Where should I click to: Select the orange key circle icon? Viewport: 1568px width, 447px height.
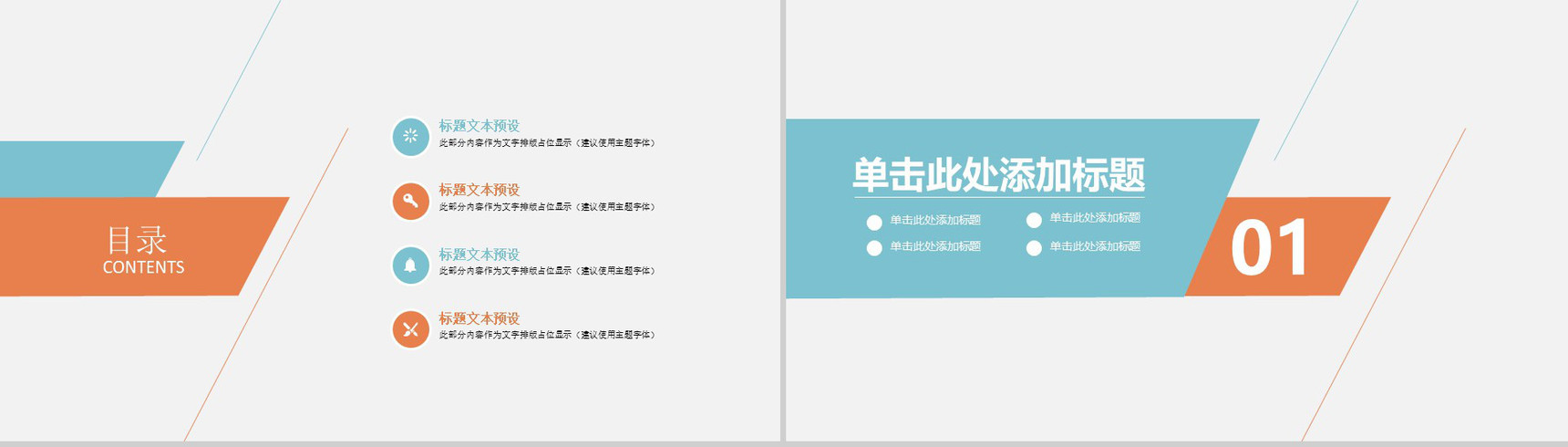(x=410, y=201)
